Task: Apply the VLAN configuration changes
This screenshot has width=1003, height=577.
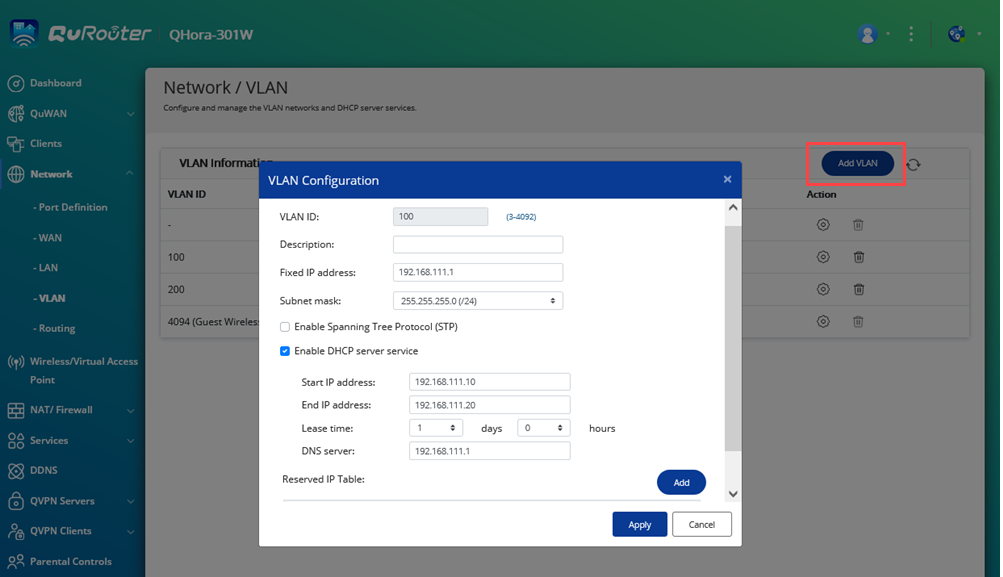Action: point(639,523)
